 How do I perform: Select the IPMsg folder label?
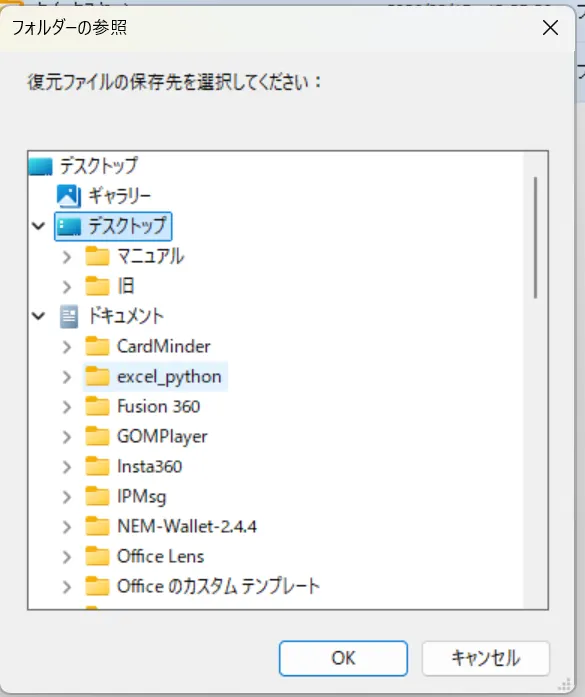tap(141, 497)
